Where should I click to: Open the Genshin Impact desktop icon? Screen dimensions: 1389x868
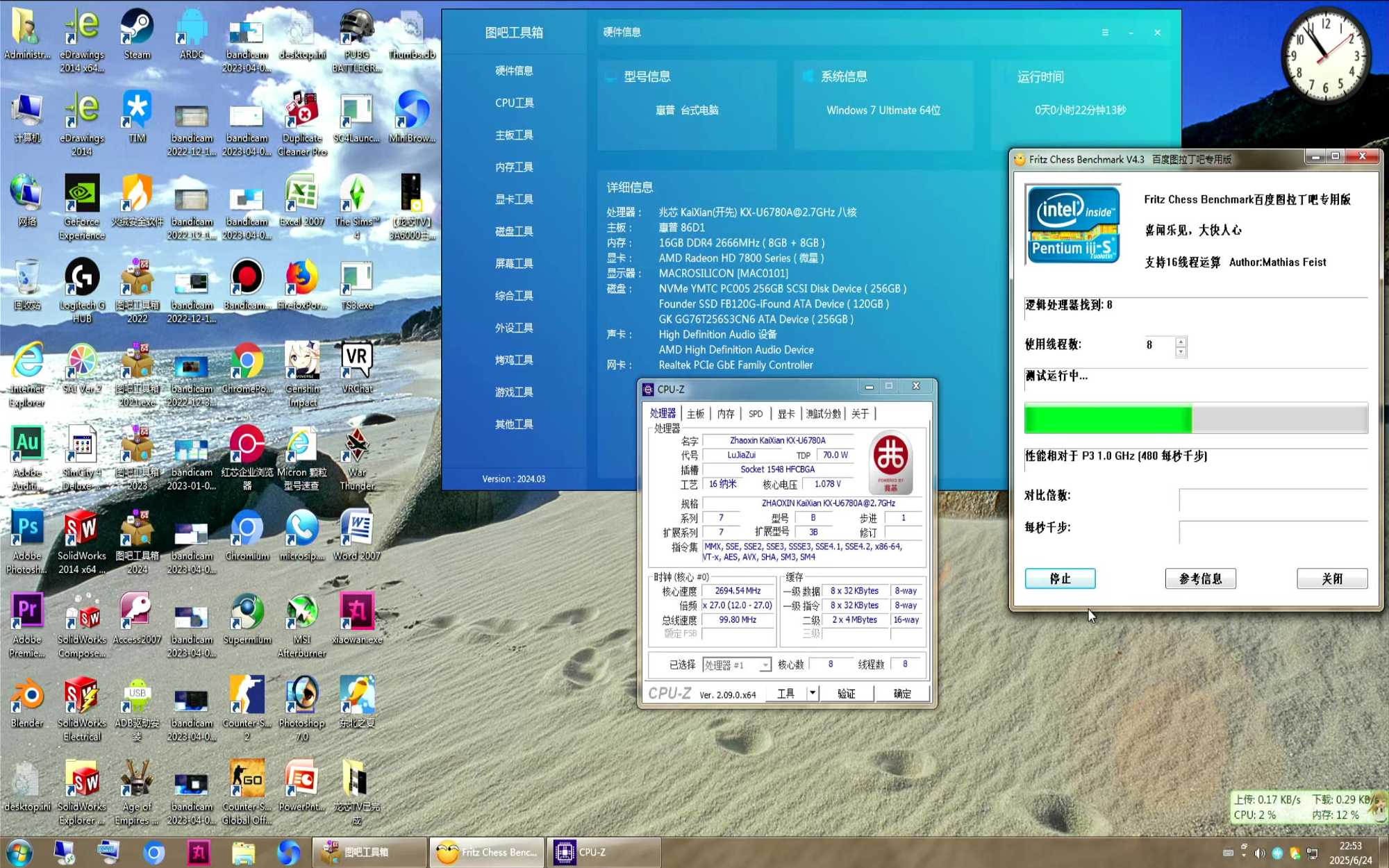(x=302, y=374)
